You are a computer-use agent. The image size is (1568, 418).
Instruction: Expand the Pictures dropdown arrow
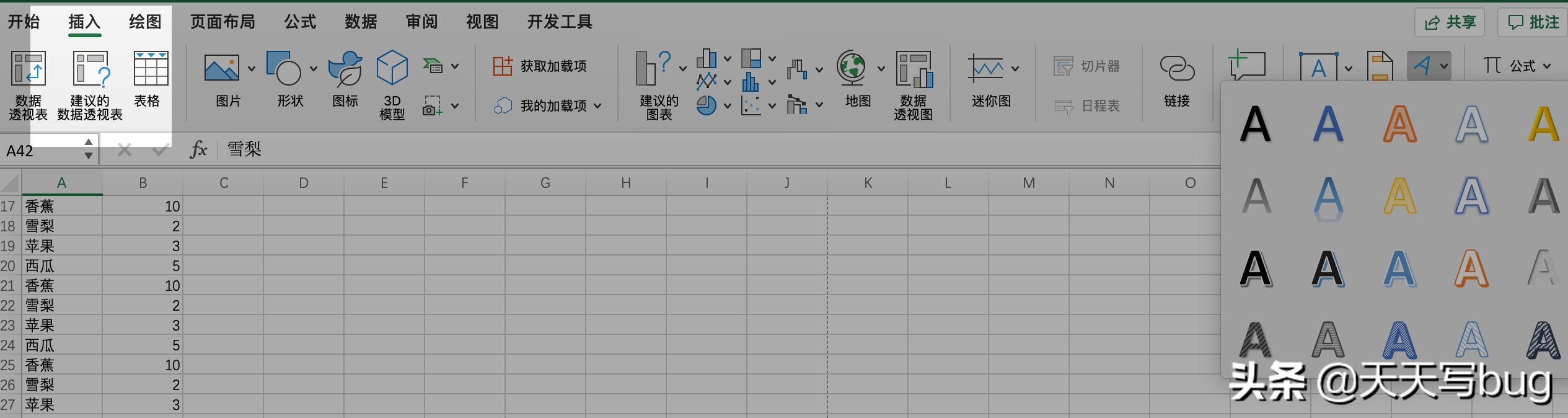coord(251,69)
